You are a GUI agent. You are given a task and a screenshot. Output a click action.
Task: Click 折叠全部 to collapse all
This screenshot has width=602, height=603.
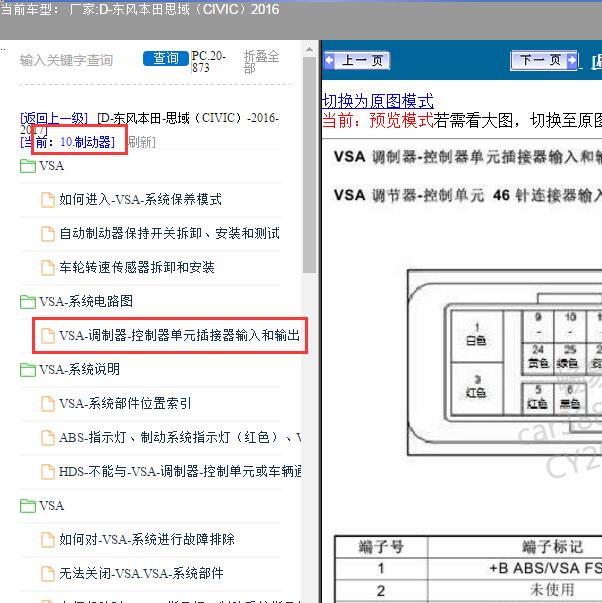tap(261, 62)
